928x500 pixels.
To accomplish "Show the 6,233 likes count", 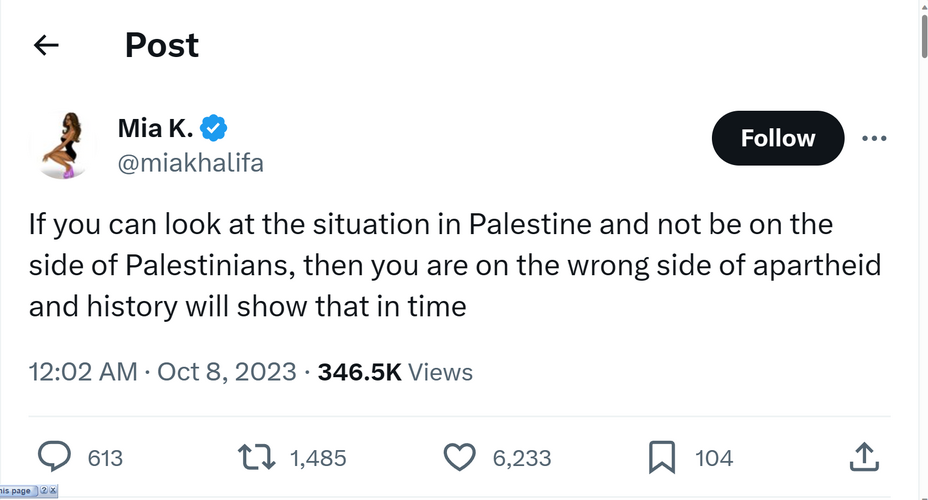I will point(522,458).
